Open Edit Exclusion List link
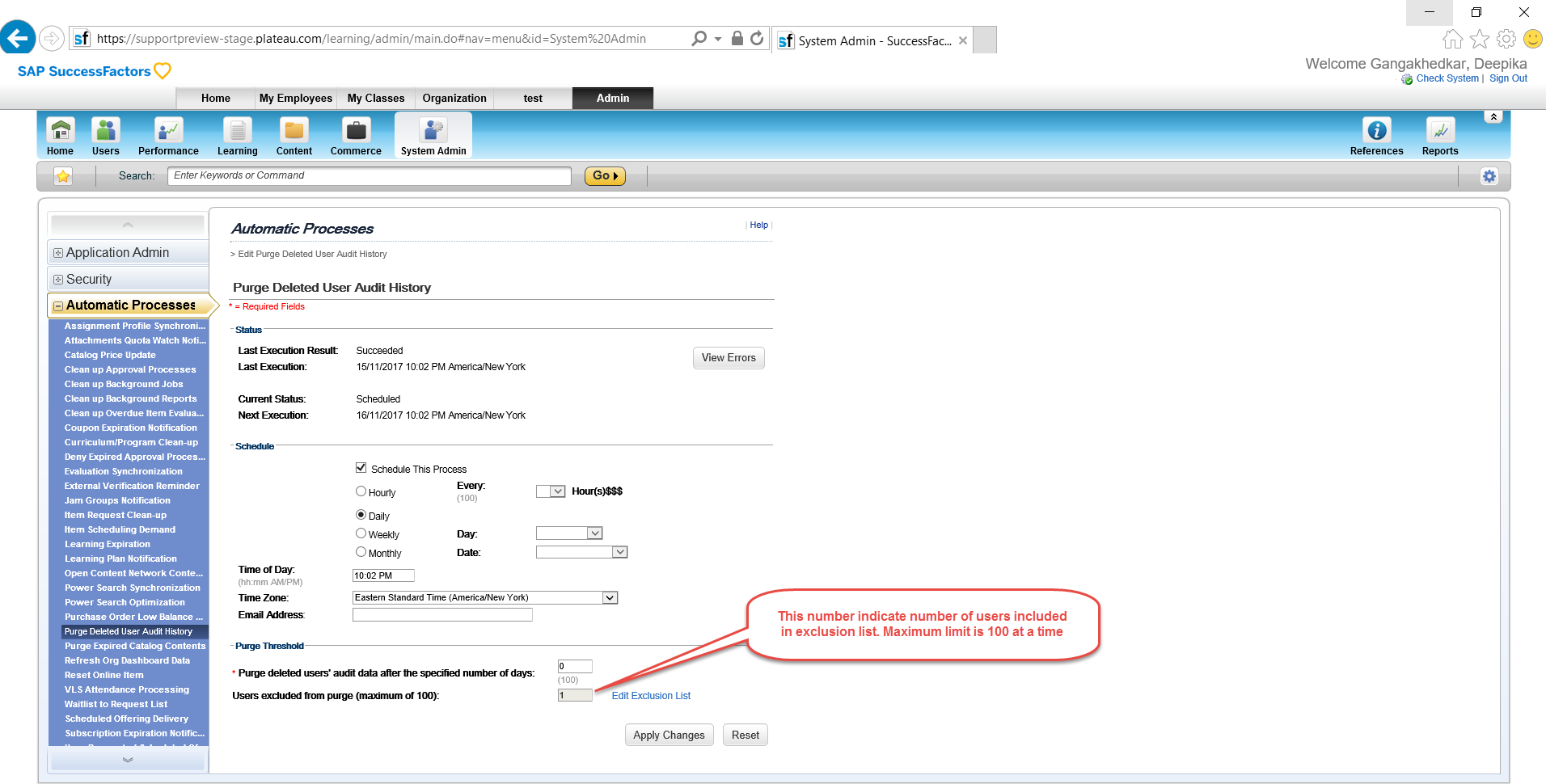 (x=651, y=696)
